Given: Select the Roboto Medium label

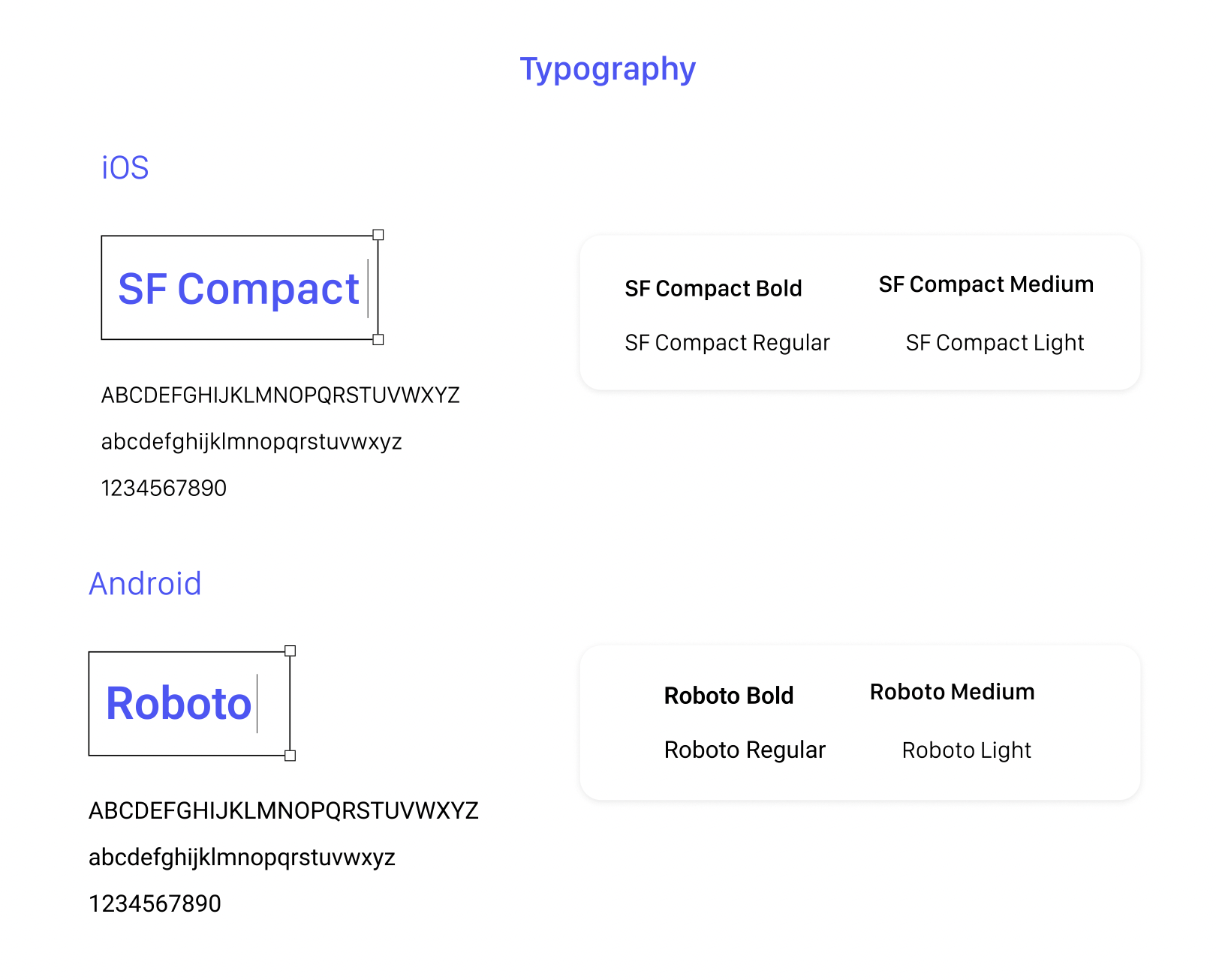Looking at the screenshot, I should pos(952,692).
